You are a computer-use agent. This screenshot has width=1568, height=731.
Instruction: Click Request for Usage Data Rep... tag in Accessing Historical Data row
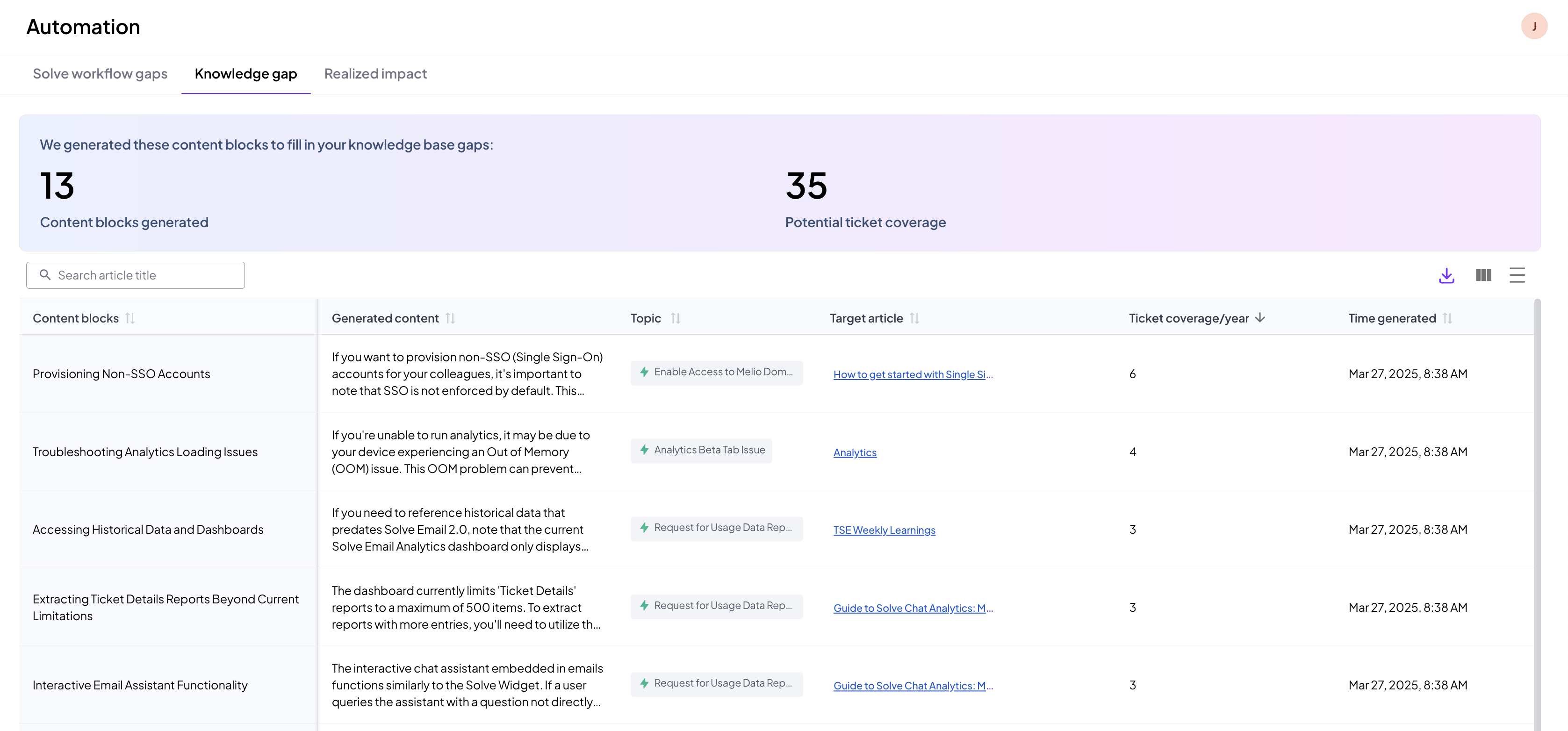(716, 528)
